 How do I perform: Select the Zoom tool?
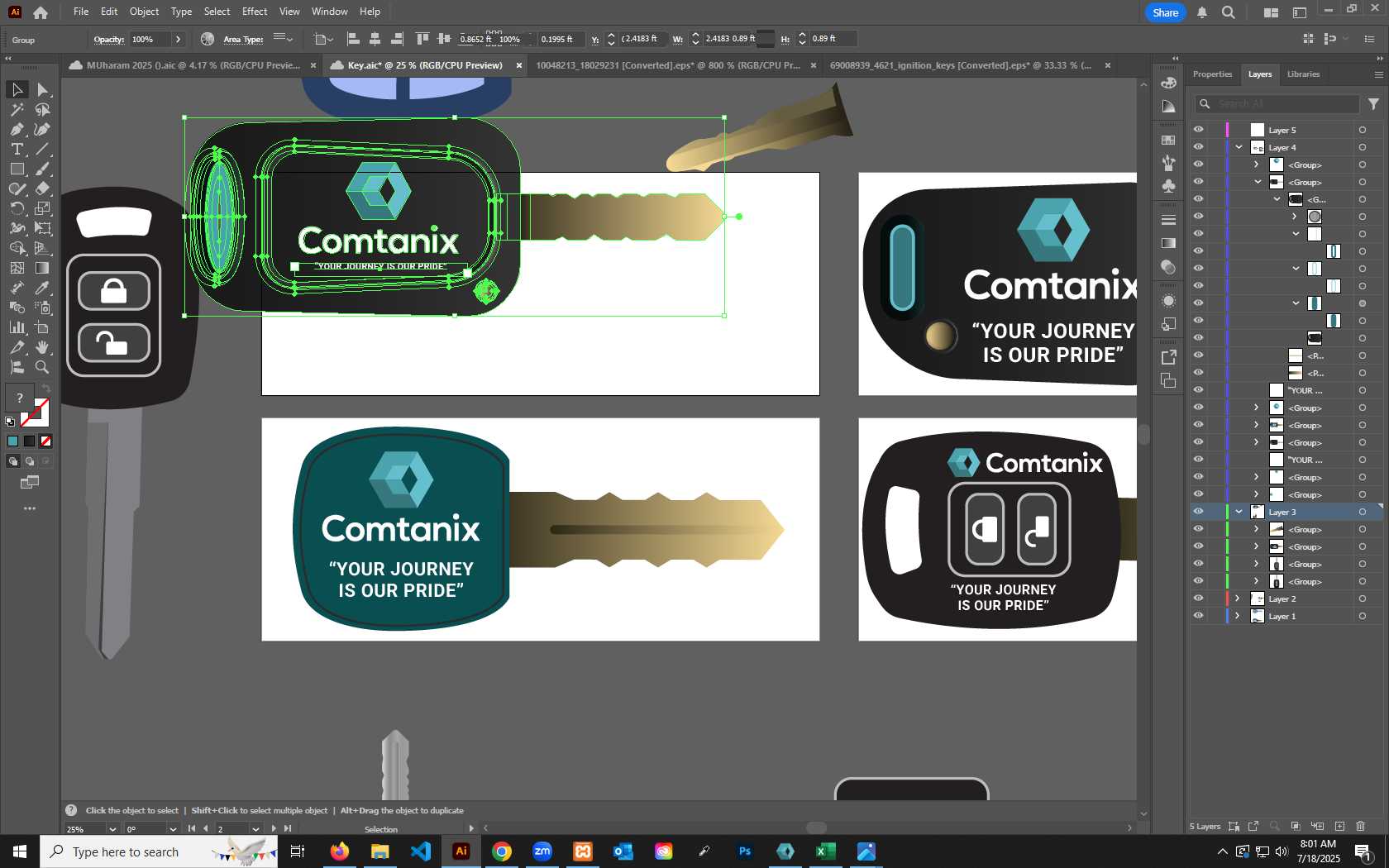pos(43,367)
